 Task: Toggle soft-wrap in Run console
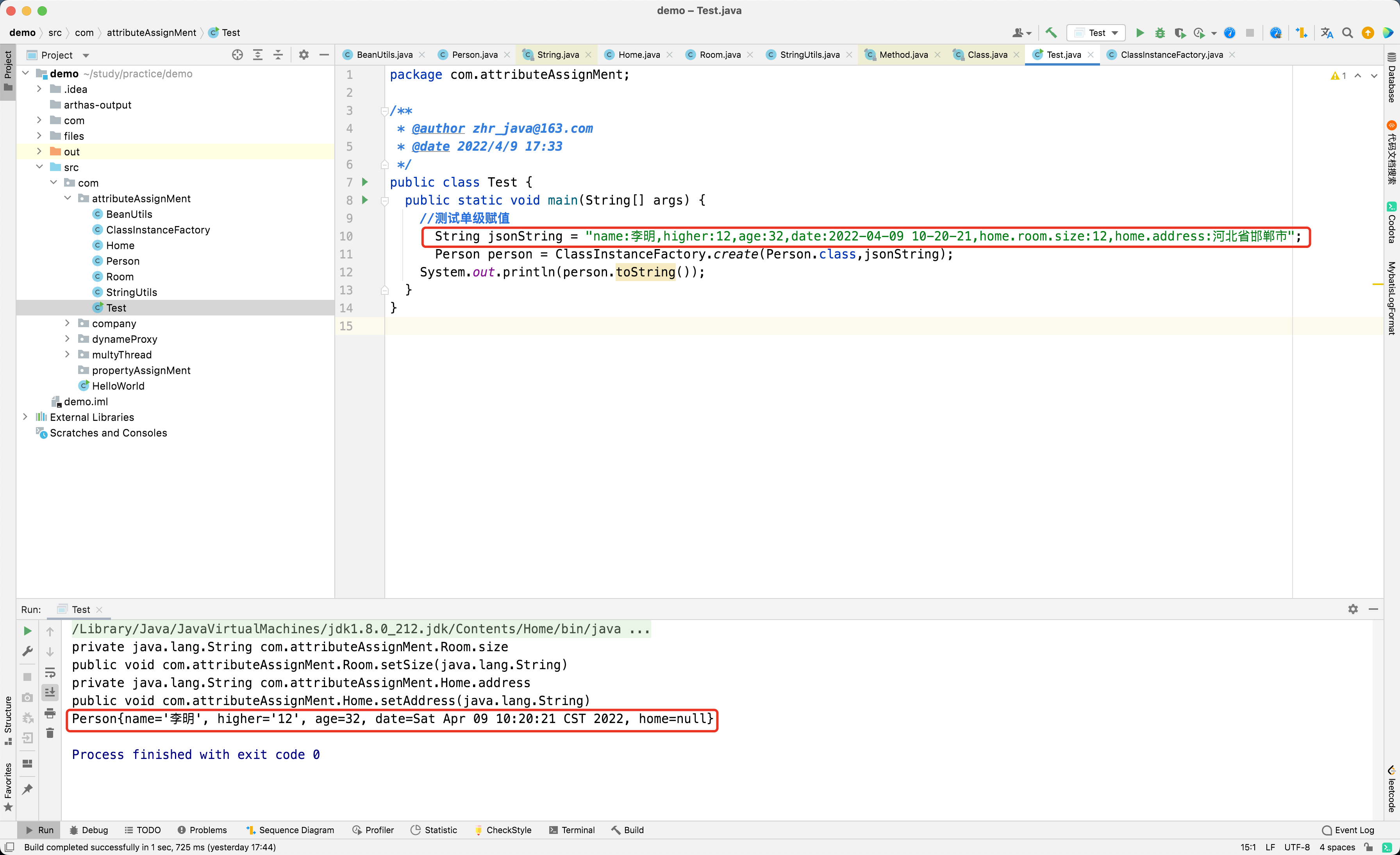coord(50,672)
